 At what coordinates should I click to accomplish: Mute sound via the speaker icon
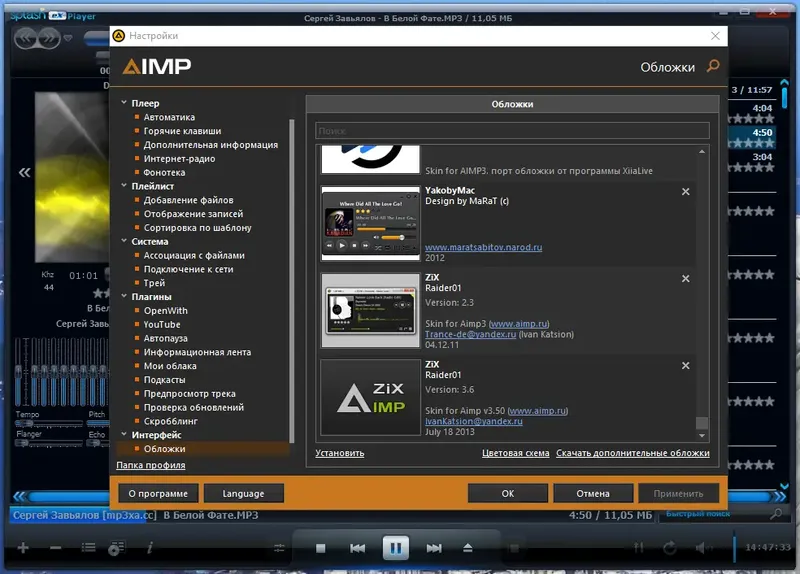[x=703, y=548]
